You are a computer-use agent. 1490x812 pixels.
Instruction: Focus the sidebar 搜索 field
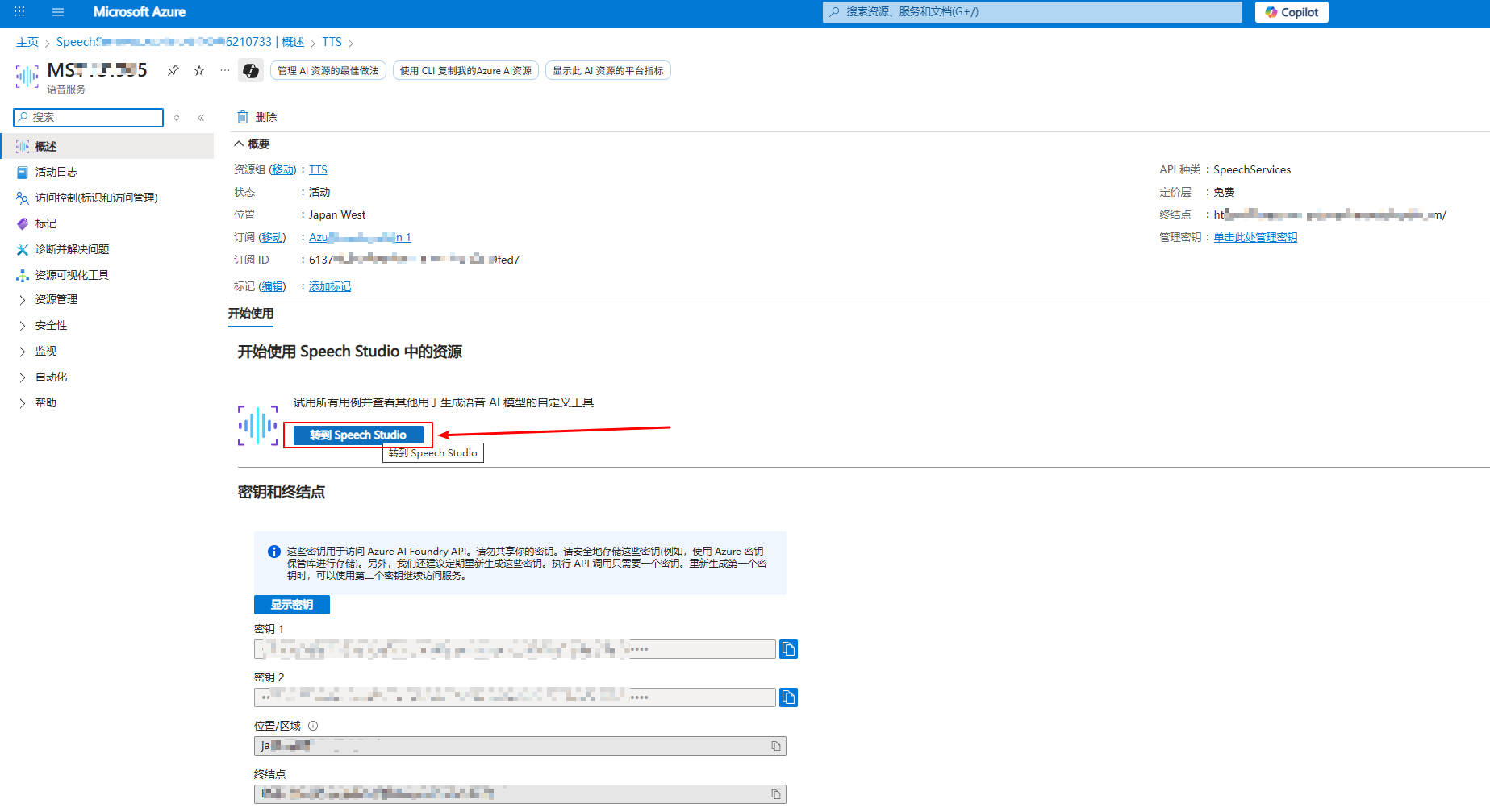pyautogui.click(x=89, y=118)
